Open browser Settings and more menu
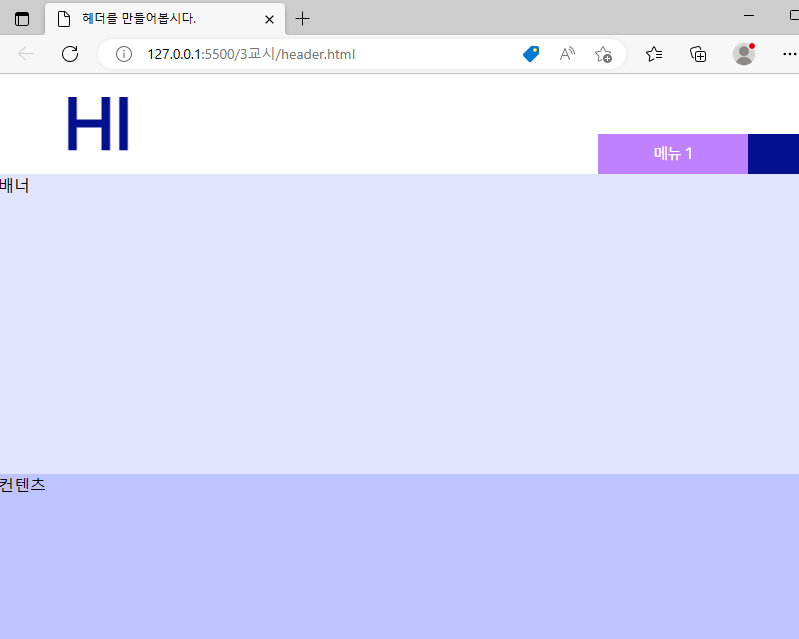Screen dimensions: 799x639 789,54
